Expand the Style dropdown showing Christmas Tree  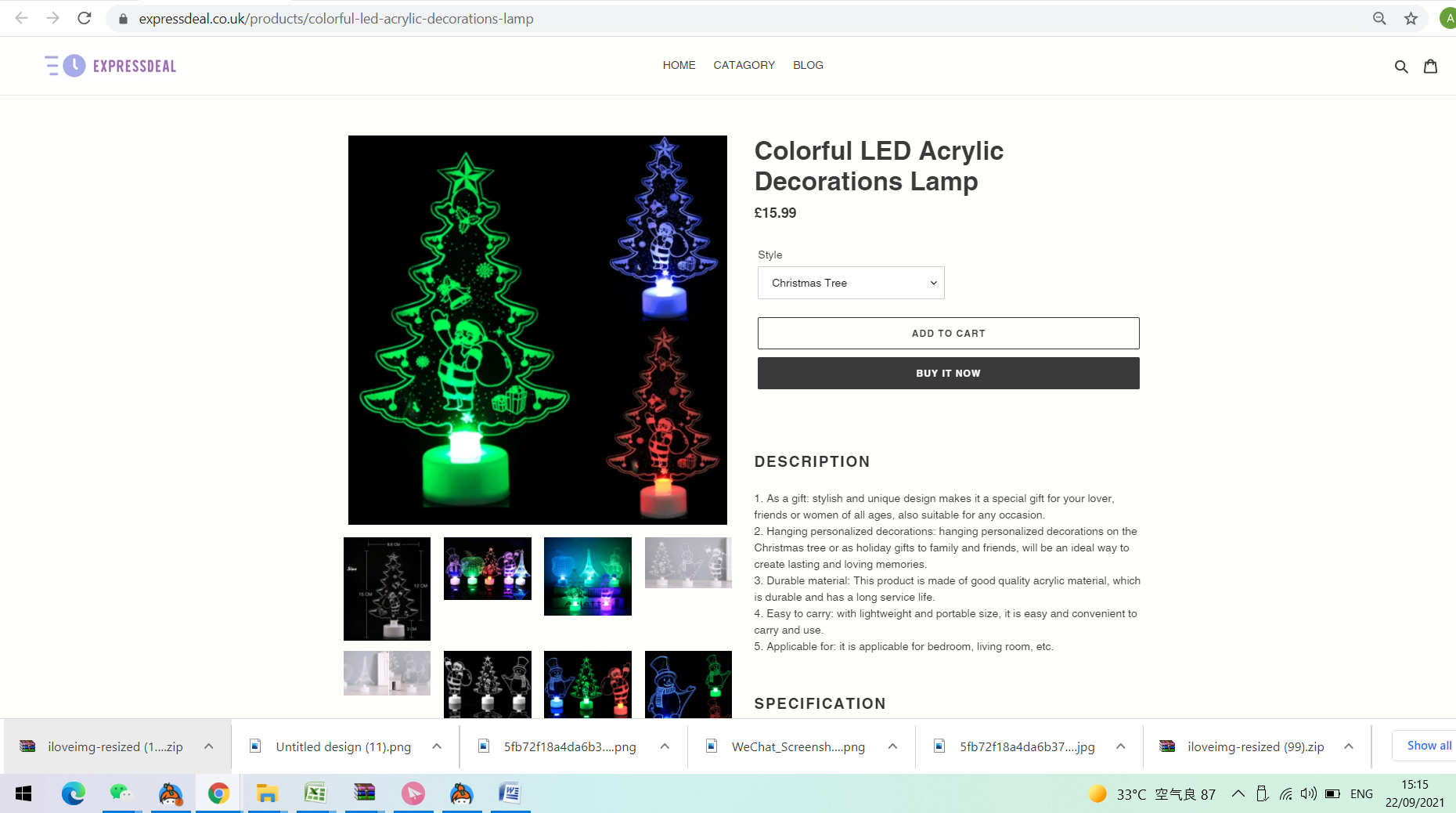[851, 283]
